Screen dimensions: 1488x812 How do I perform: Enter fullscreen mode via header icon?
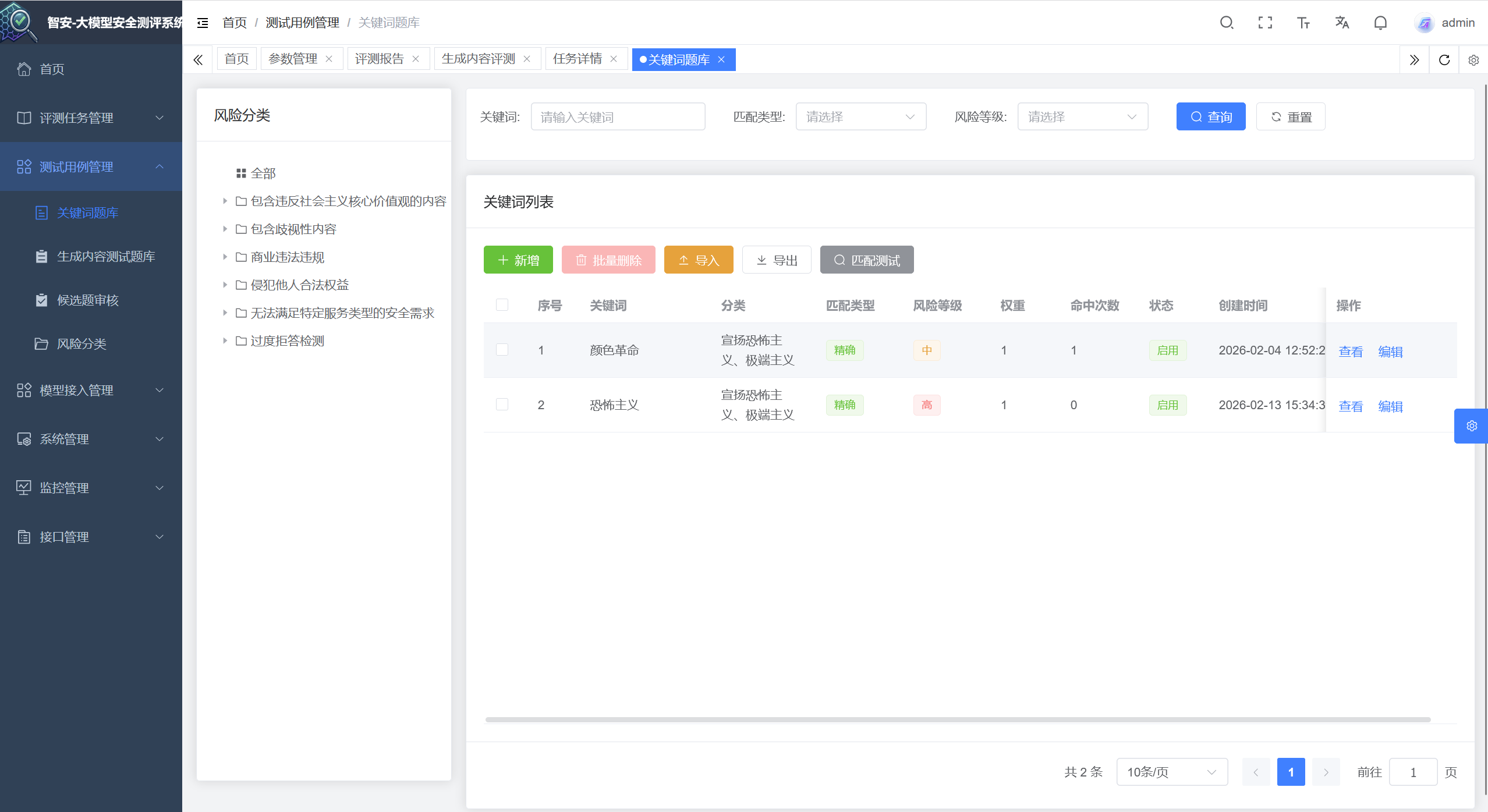(1265, 23)
